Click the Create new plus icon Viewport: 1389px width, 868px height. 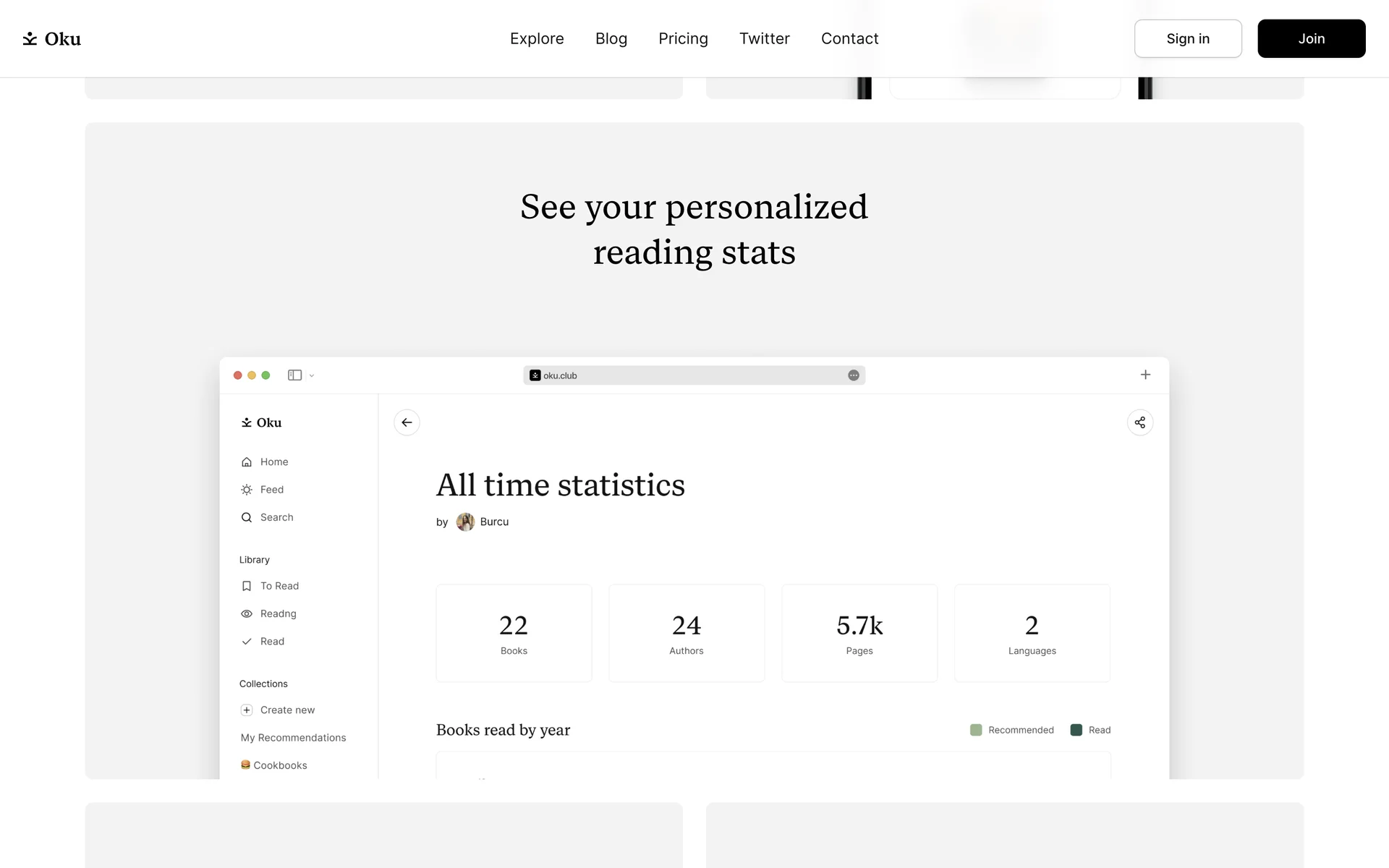247,710
